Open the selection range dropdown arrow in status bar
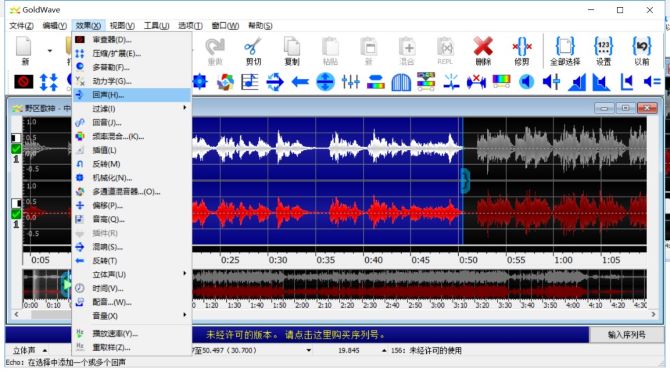Viewport: 670px width, 372px height. (x=309, y=350)
